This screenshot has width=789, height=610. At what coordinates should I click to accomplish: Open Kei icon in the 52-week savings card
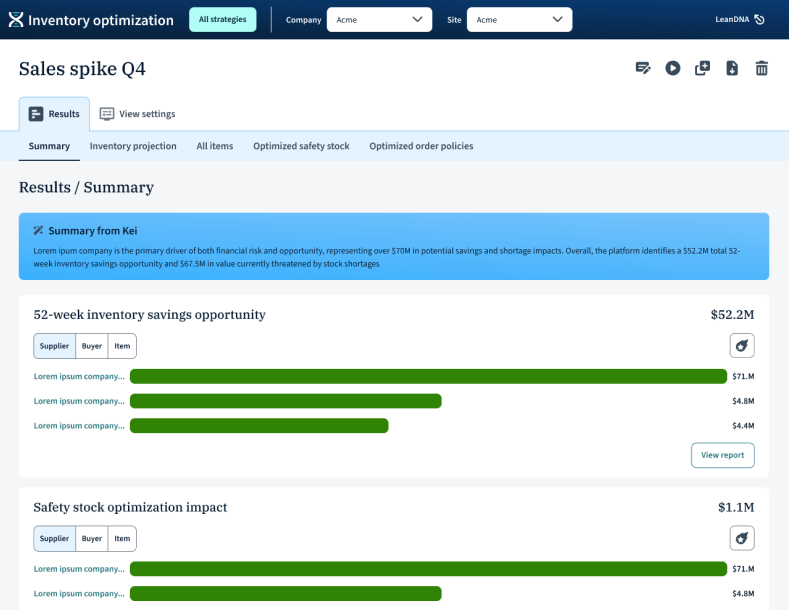pyautogui.click(x=742, y=346)
